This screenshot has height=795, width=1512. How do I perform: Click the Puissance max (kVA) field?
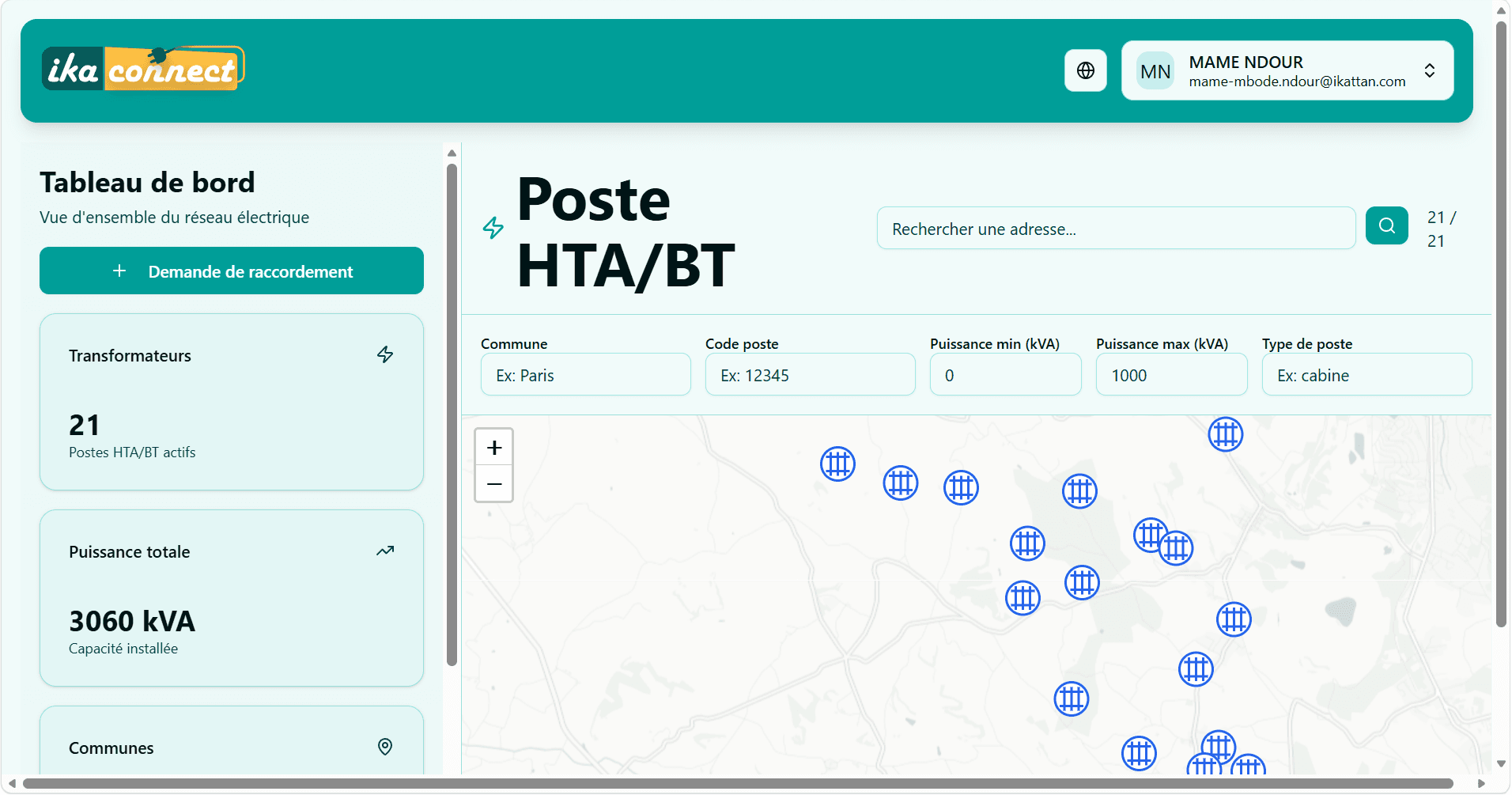(1171, 375)
